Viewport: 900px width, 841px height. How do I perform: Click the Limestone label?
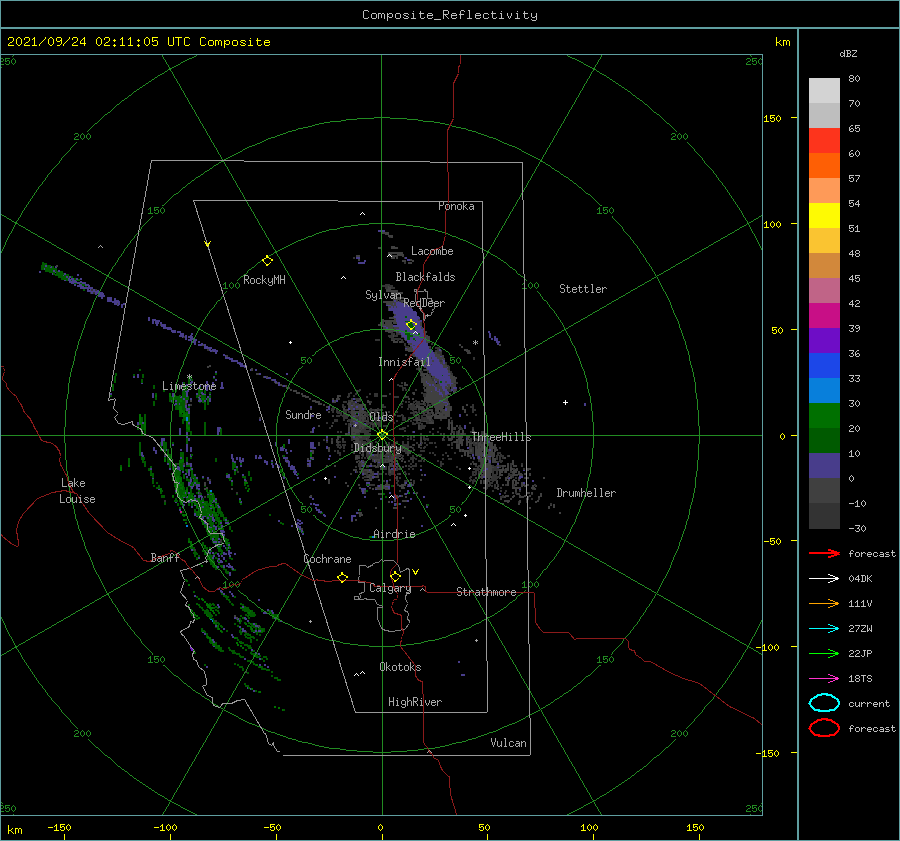[x=189, y=386]
